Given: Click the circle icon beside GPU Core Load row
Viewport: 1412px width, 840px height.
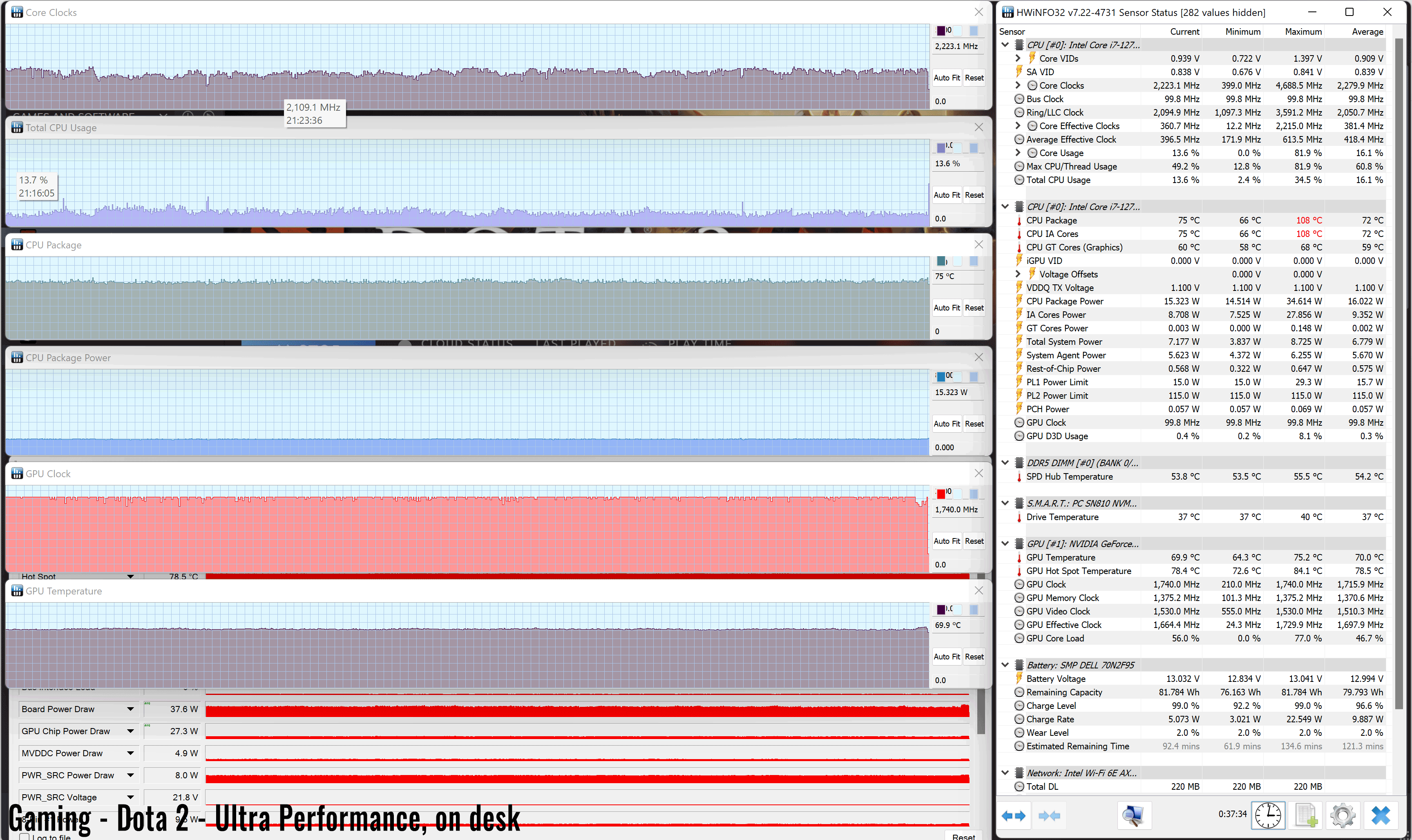Looking at the screenshot, I should (1019, 639).
